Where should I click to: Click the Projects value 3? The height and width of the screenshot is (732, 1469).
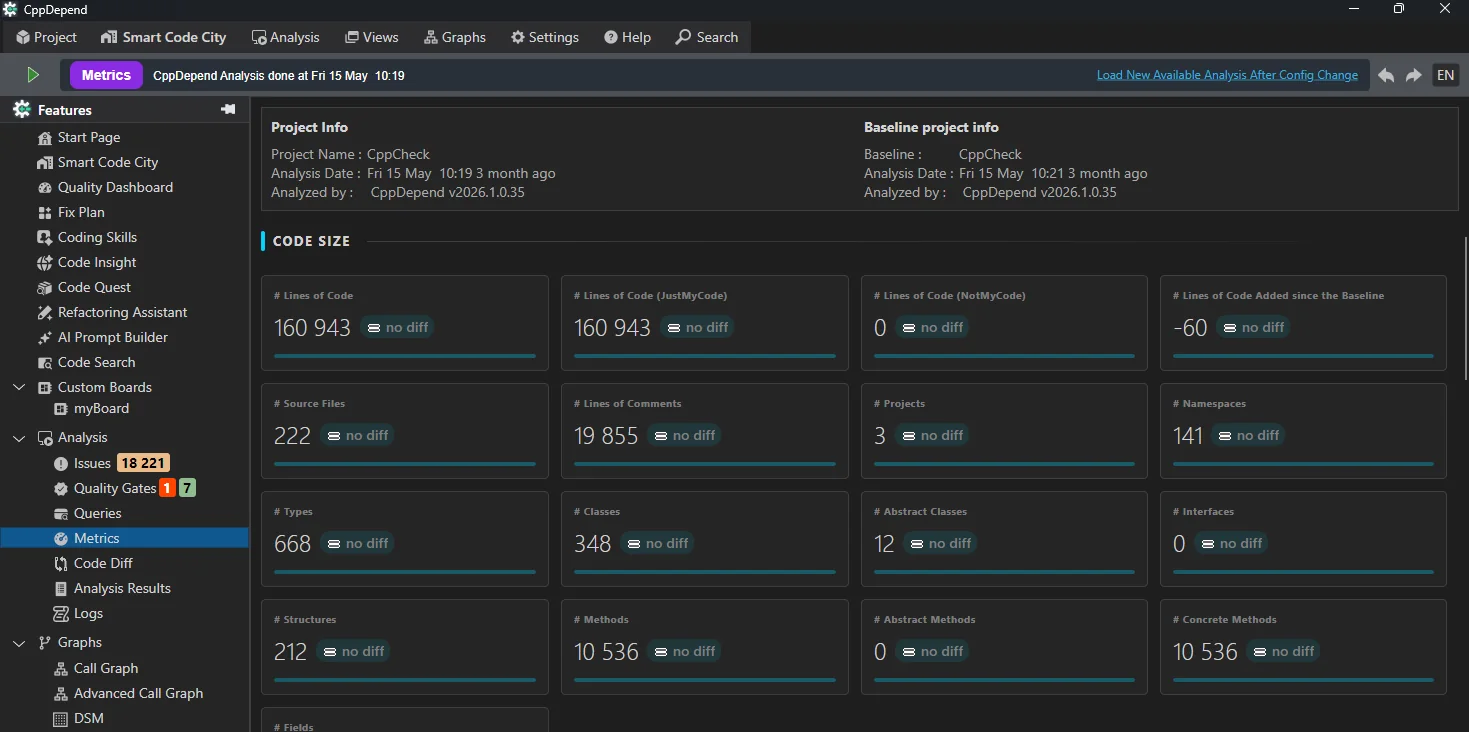880,436
